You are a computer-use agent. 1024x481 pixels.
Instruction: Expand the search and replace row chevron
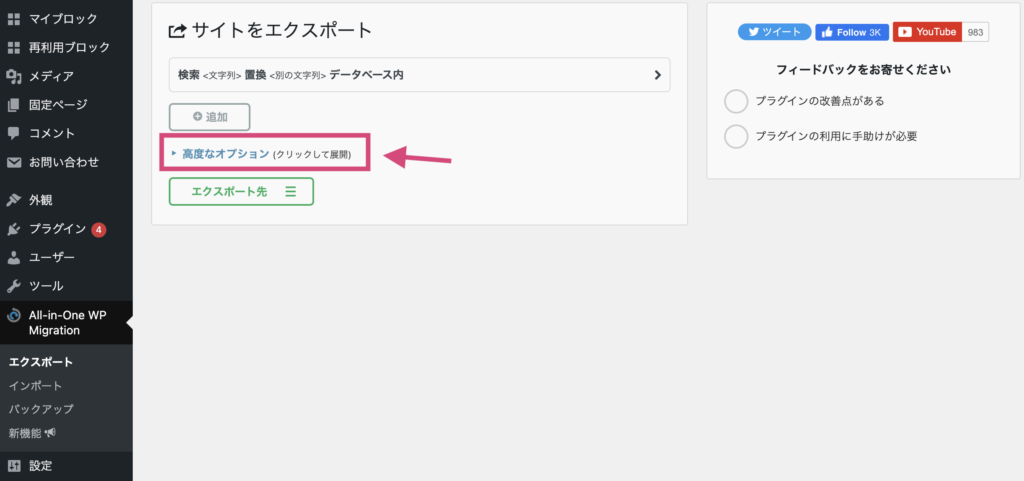658,75
